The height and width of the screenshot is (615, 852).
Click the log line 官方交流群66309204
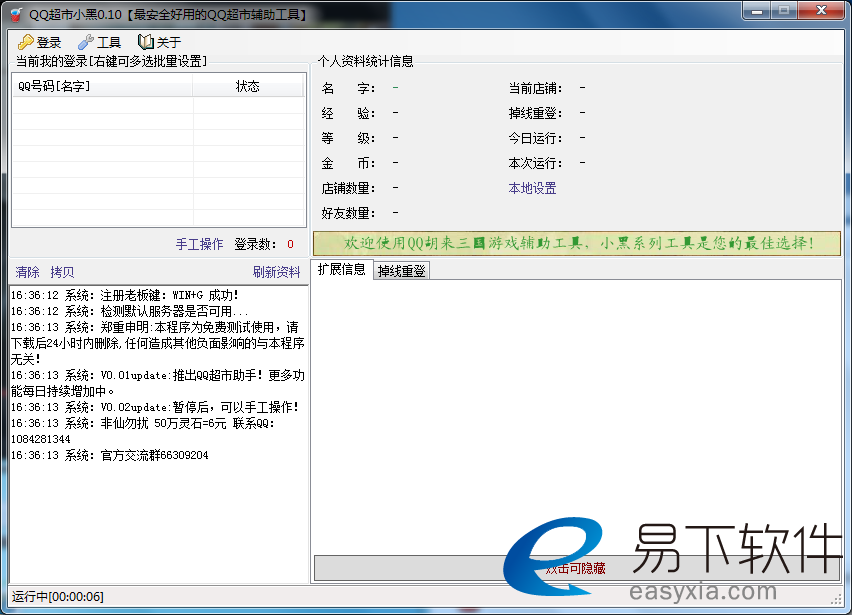pyautogui.click(x=110, y=455)
